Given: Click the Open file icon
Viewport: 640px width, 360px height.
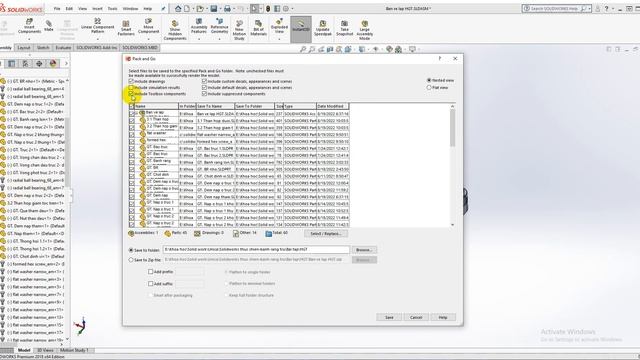Looking at the screenshot, I should (200, 8).
